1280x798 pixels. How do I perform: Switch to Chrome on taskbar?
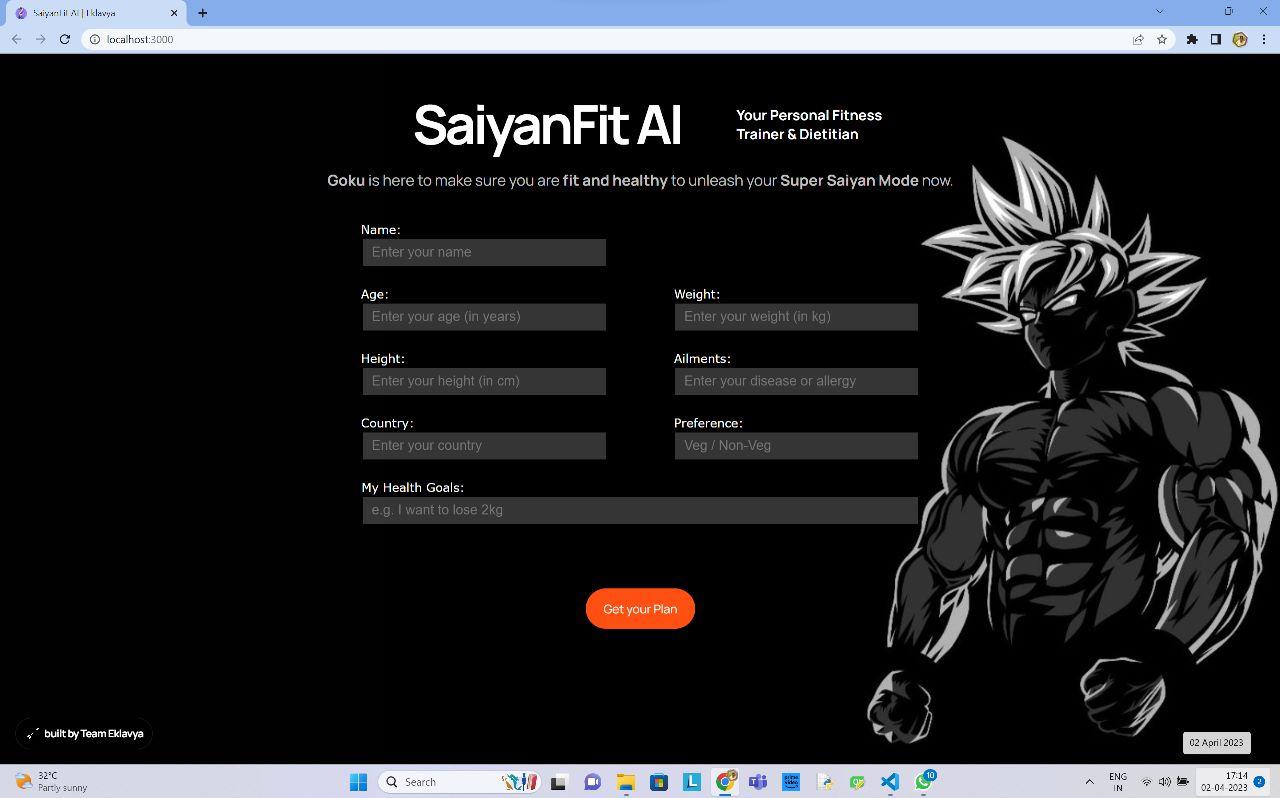tap(725, 782)
